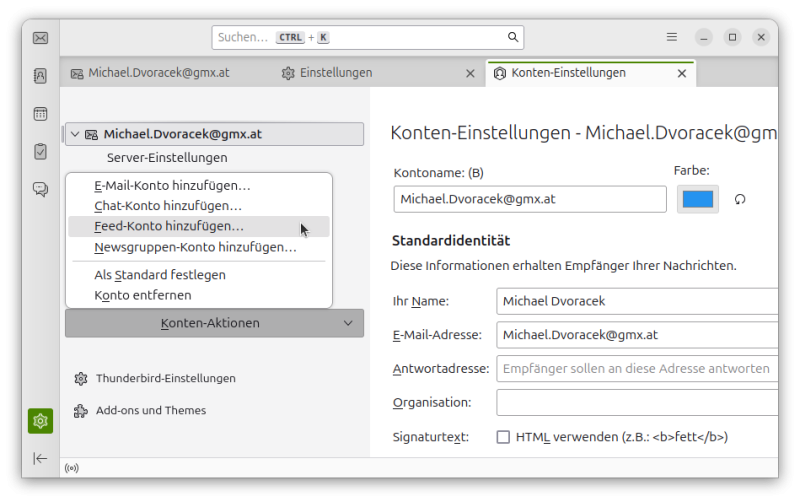This screenshot has width=800, height=502.
Task: Close the Konten-Einstellungen tab
Action: (x=682, y=73)
